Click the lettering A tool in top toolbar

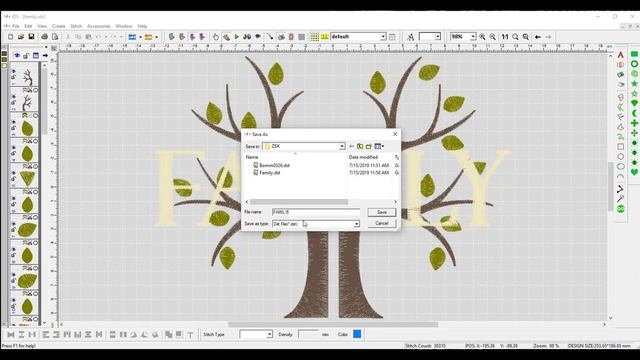pyautogui.click(x=411, y=37)
